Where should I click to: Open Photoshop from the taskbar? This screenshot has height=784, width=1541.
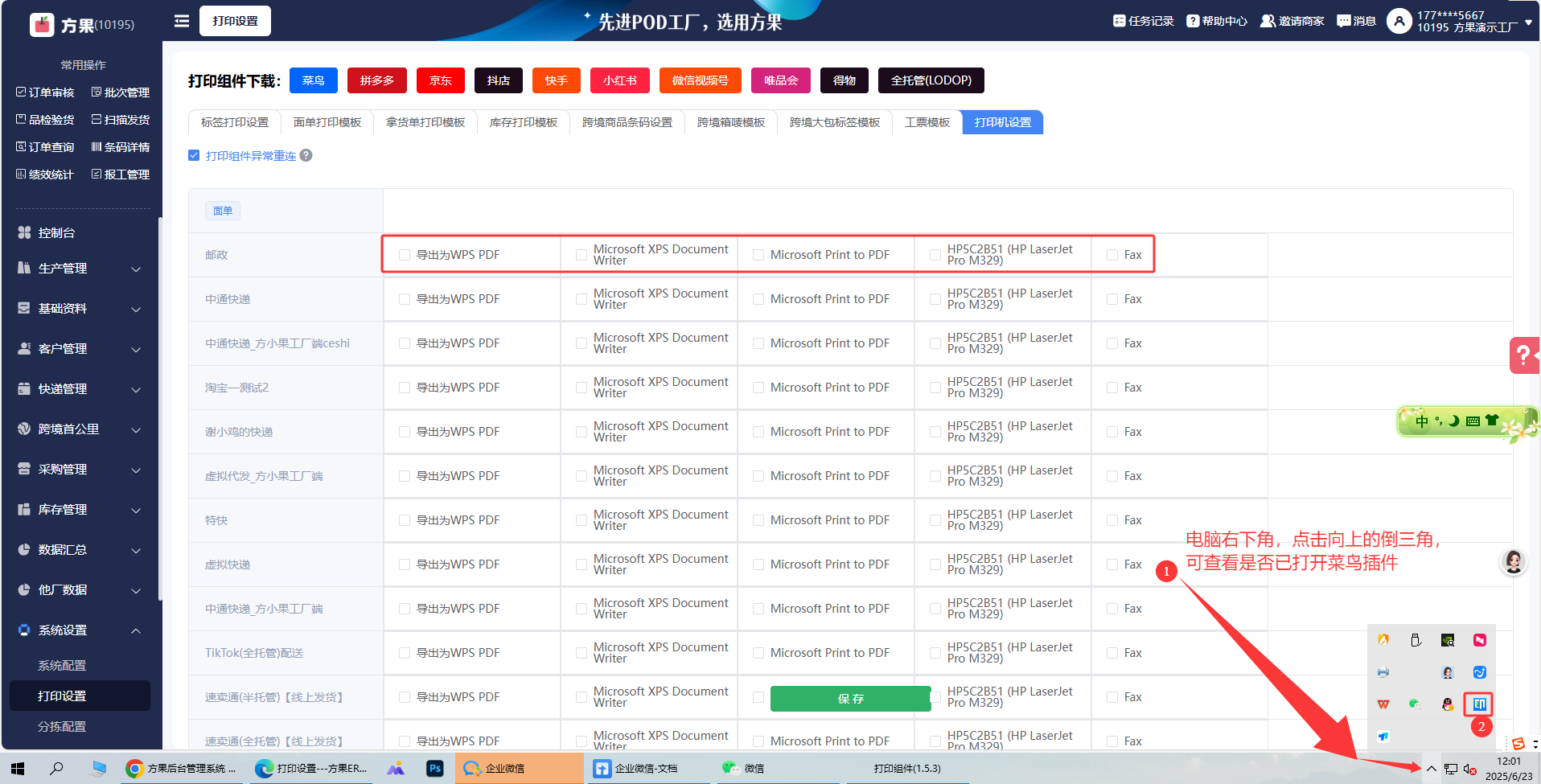tap(434, 769)
